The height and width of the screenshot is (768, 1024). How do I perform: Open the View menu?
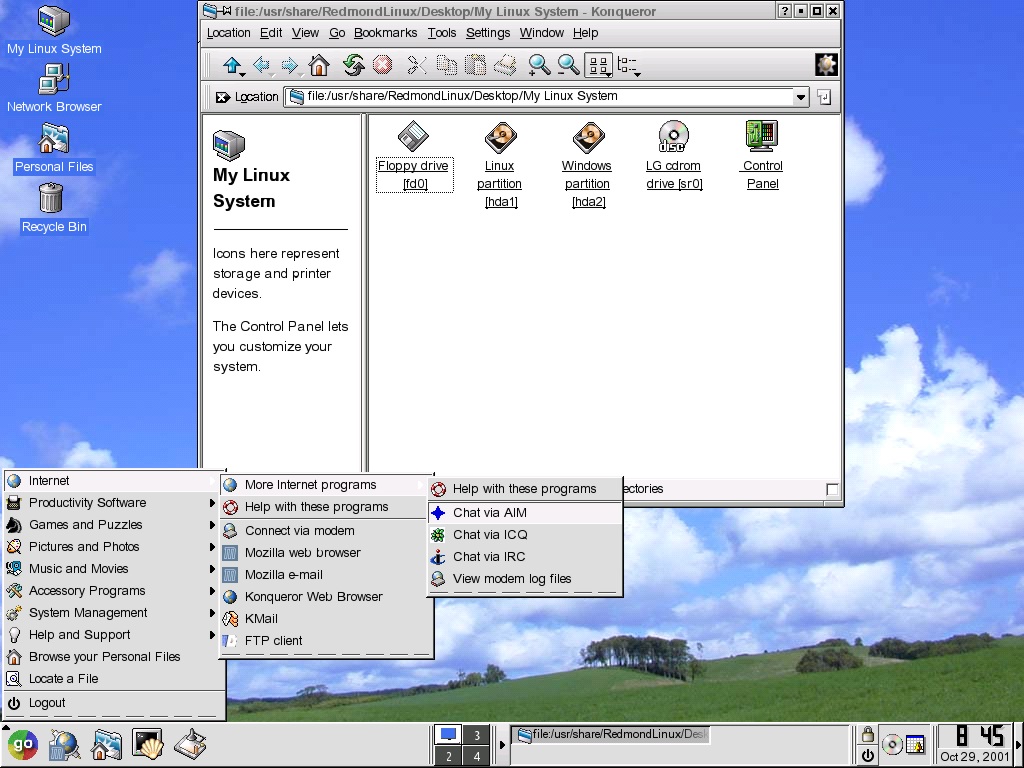(x=305, y=33)
